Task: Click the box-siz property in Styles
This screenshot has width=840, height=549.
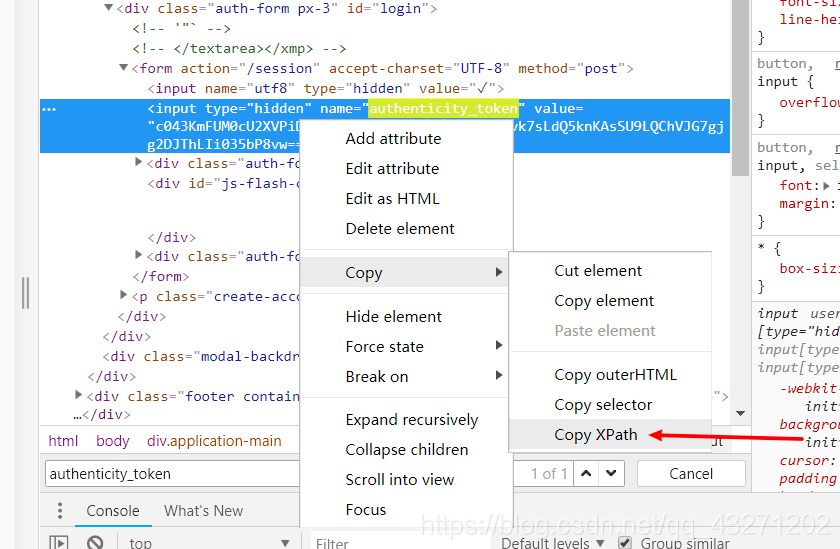Action: click(809, 268)
